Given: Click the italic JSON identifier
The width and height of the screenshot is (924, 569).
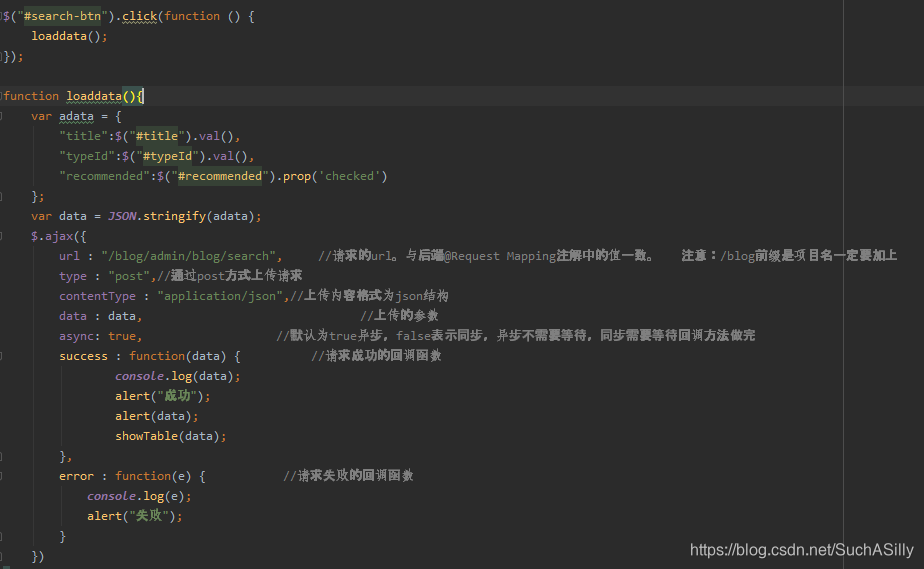Looking at the screenshot, I should [122, 216].
